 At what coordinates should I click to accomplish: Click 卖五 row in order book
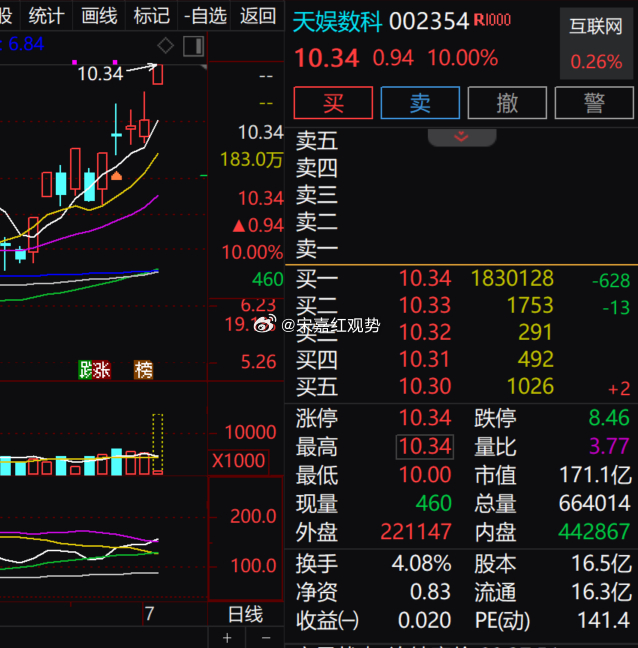[x=461, y=141]
